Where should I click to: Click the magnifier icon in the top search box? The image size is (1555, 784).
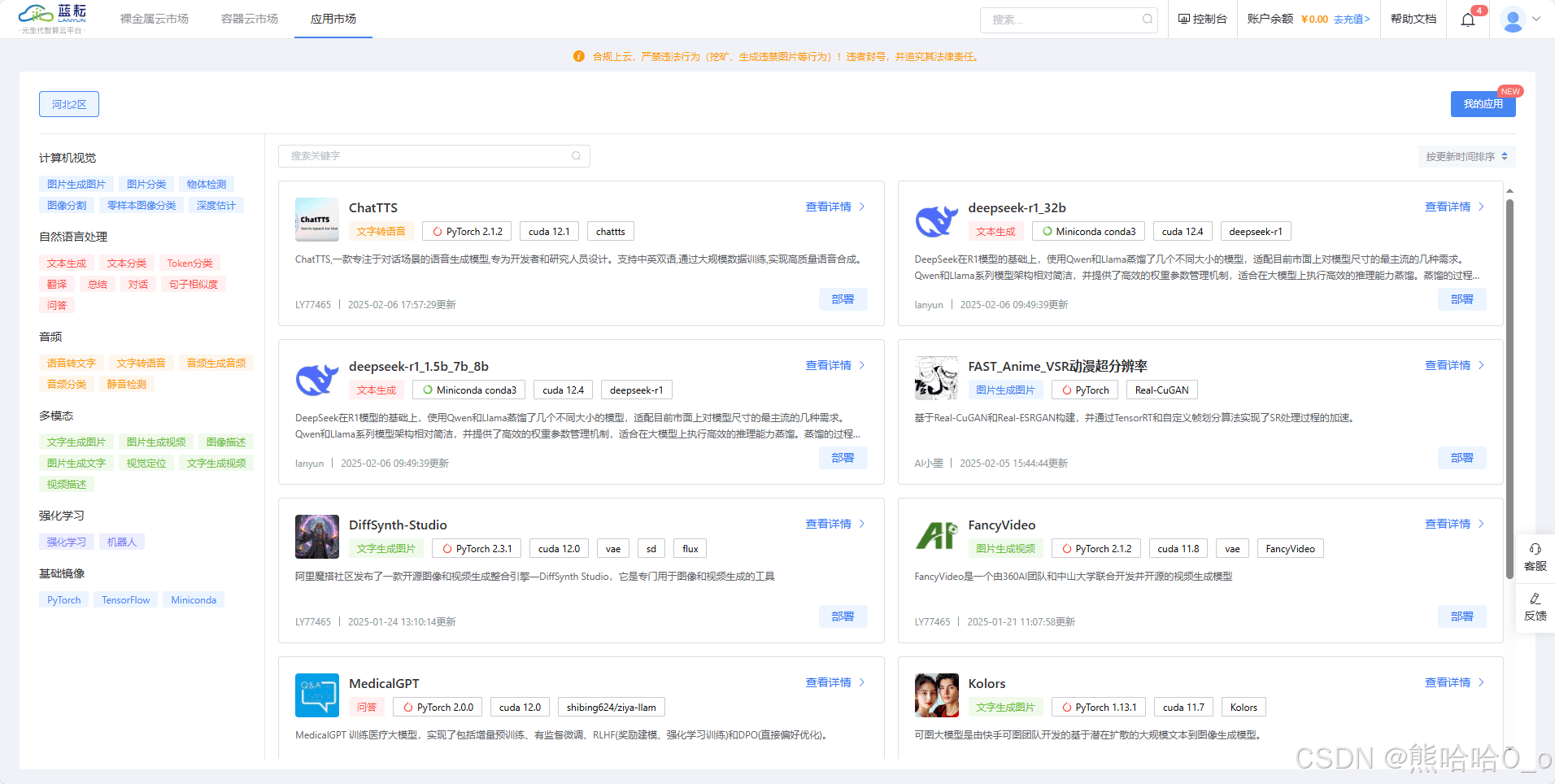pyautogui.click(x=1148, y=20)
